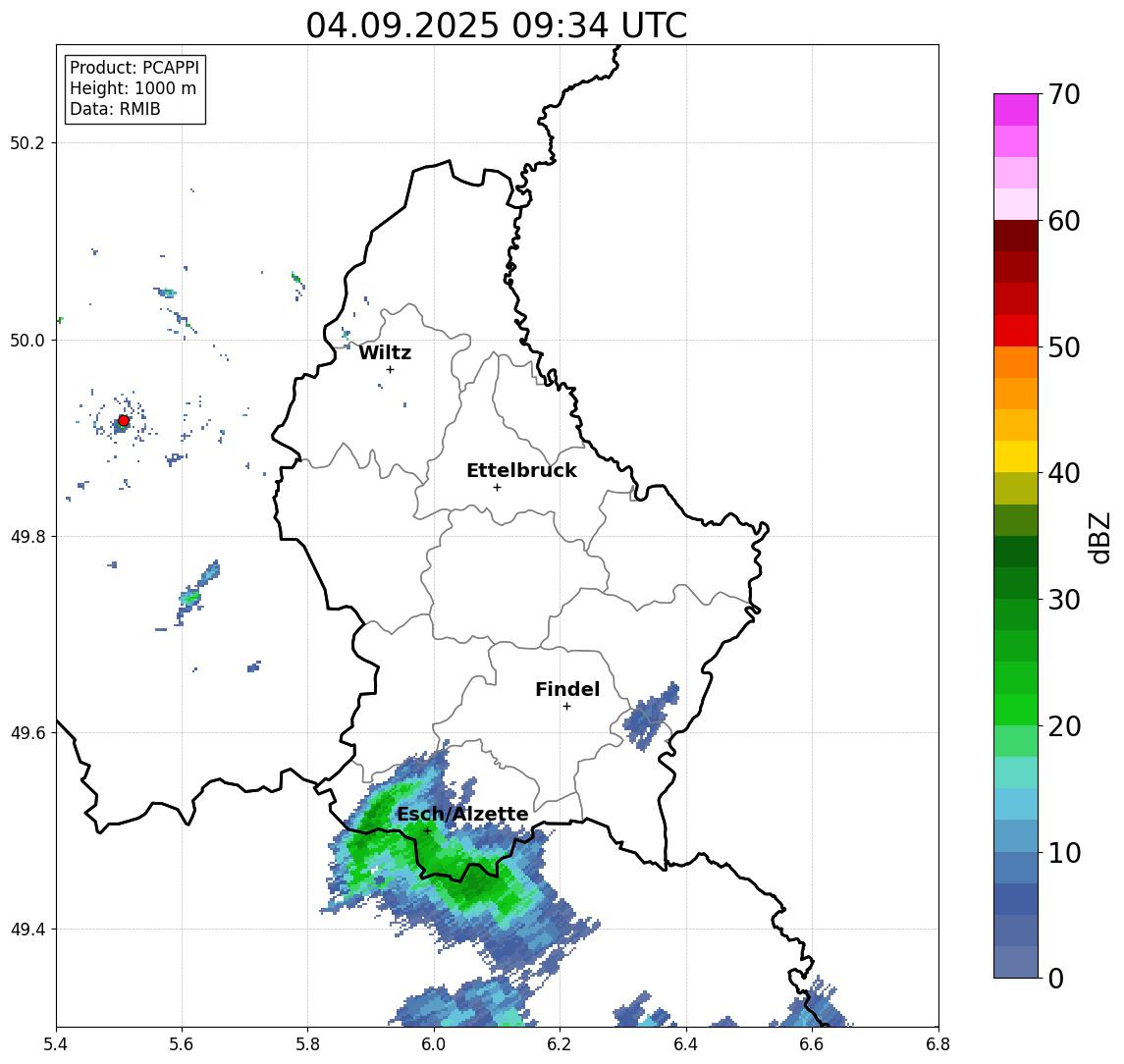This screenshot has height=1064, width=1124.
Task: Click the red dot marker on the map
Action: click(x=124, y=421)
